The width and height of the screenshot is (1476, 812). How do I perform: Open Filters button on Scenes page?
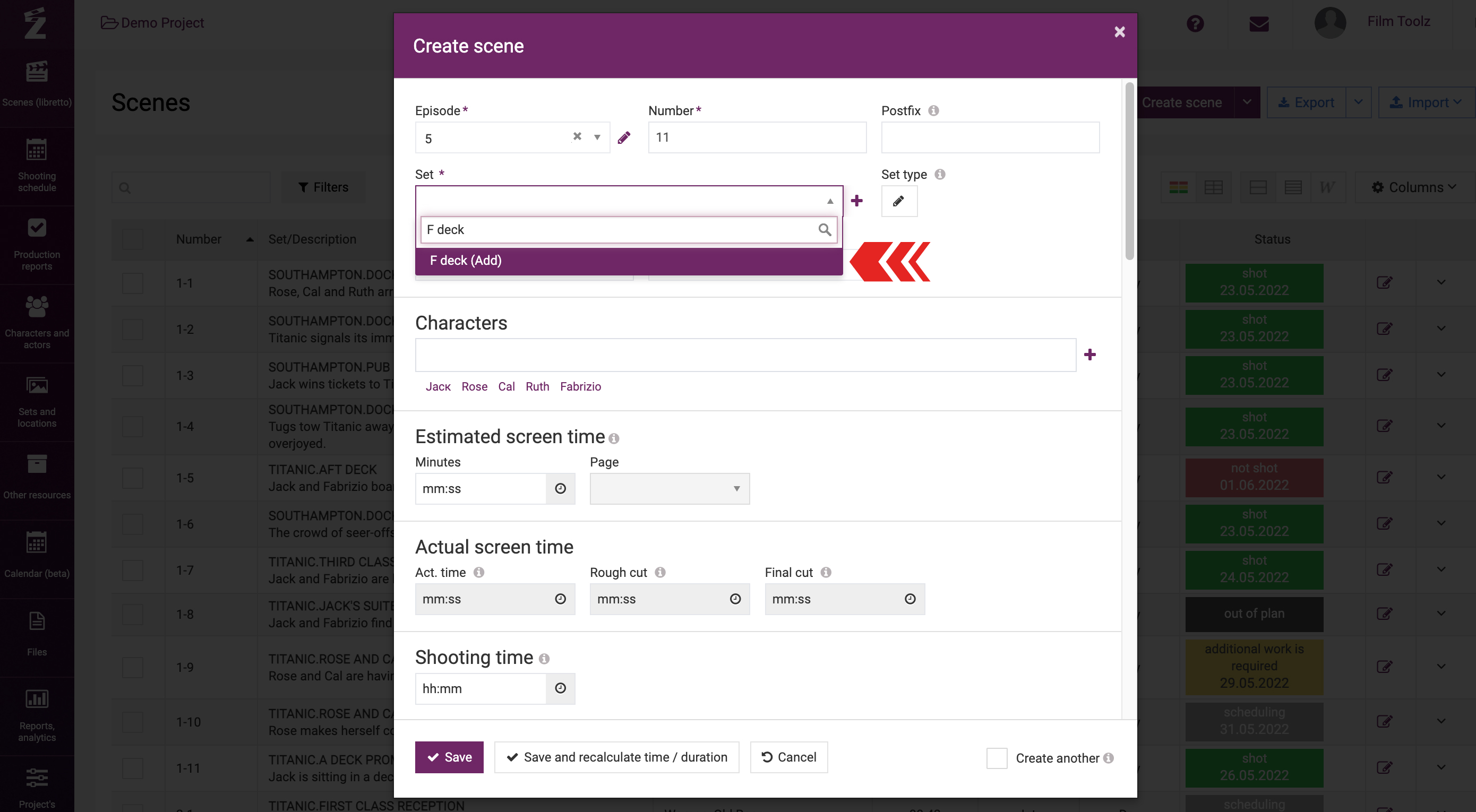click(x=323, y=187)
